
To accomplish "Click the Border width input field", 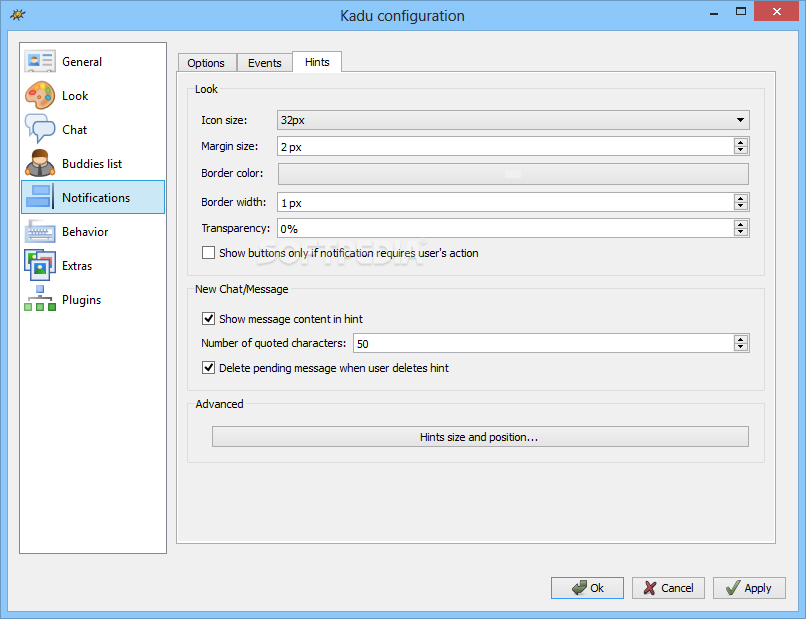I will pos(505,203).
